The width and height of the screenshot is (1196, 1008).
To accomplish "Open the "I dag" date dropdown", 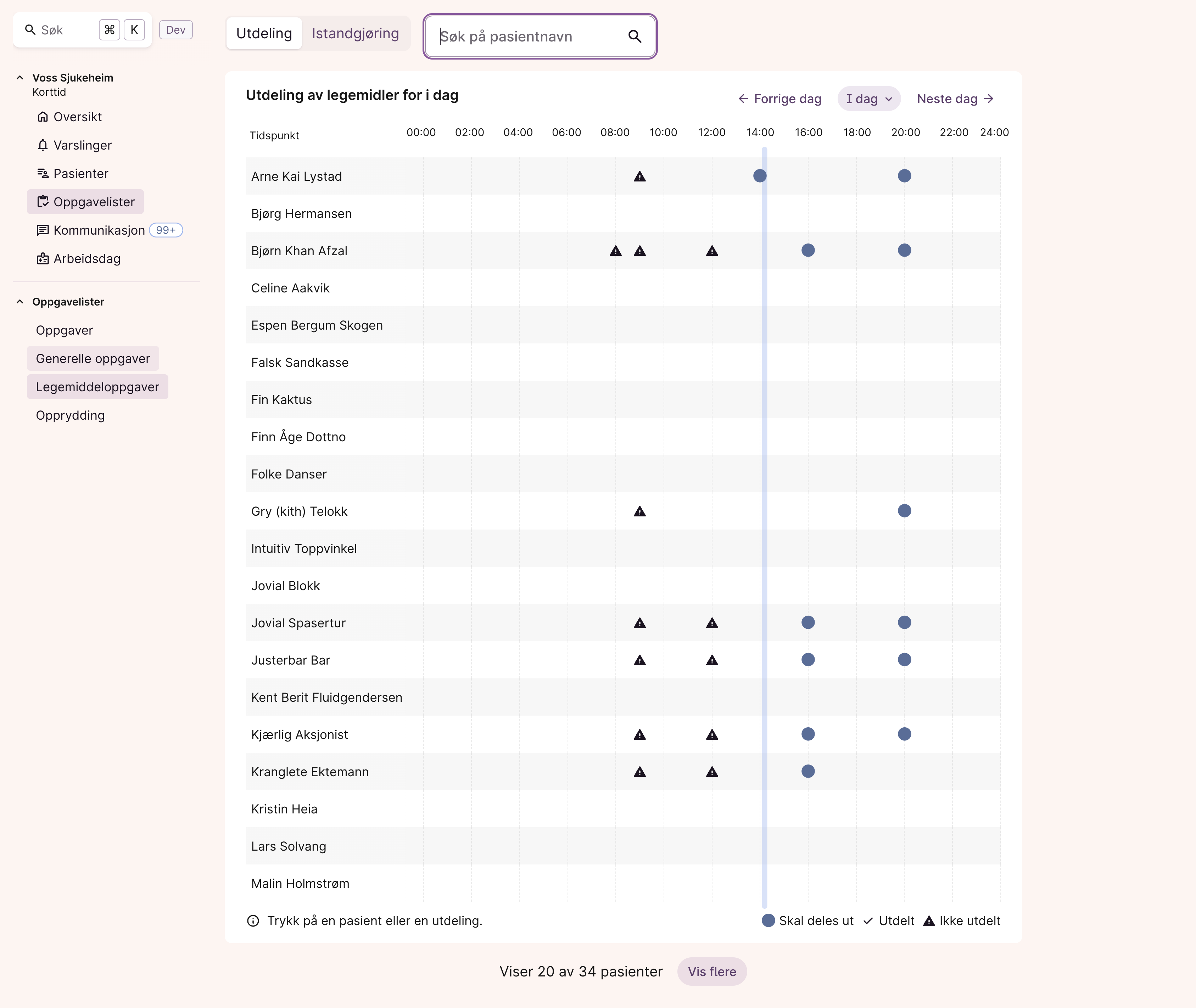I will point(868,99).
